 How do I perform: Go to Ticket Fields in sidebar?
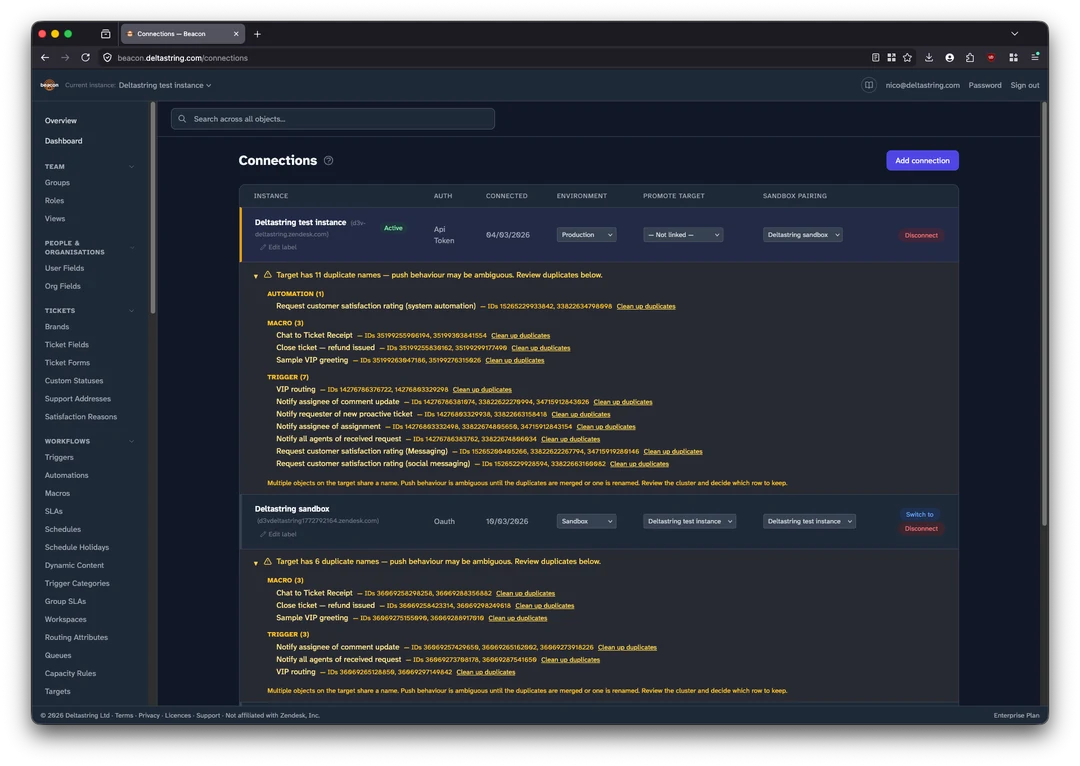[x=67, y=344]
